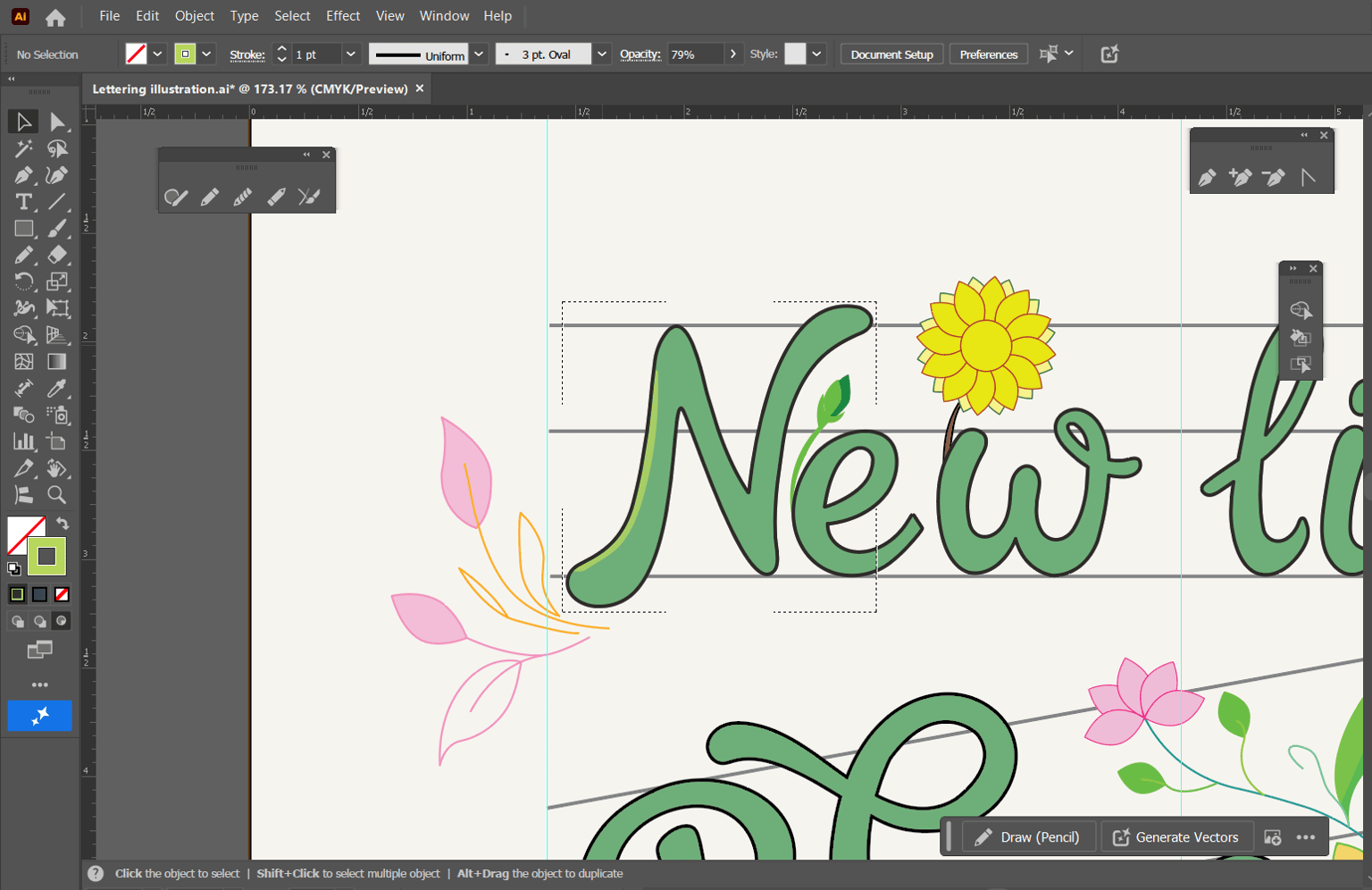Select the Magic Wand tool
1372x890 pixels.
[23, 148]
